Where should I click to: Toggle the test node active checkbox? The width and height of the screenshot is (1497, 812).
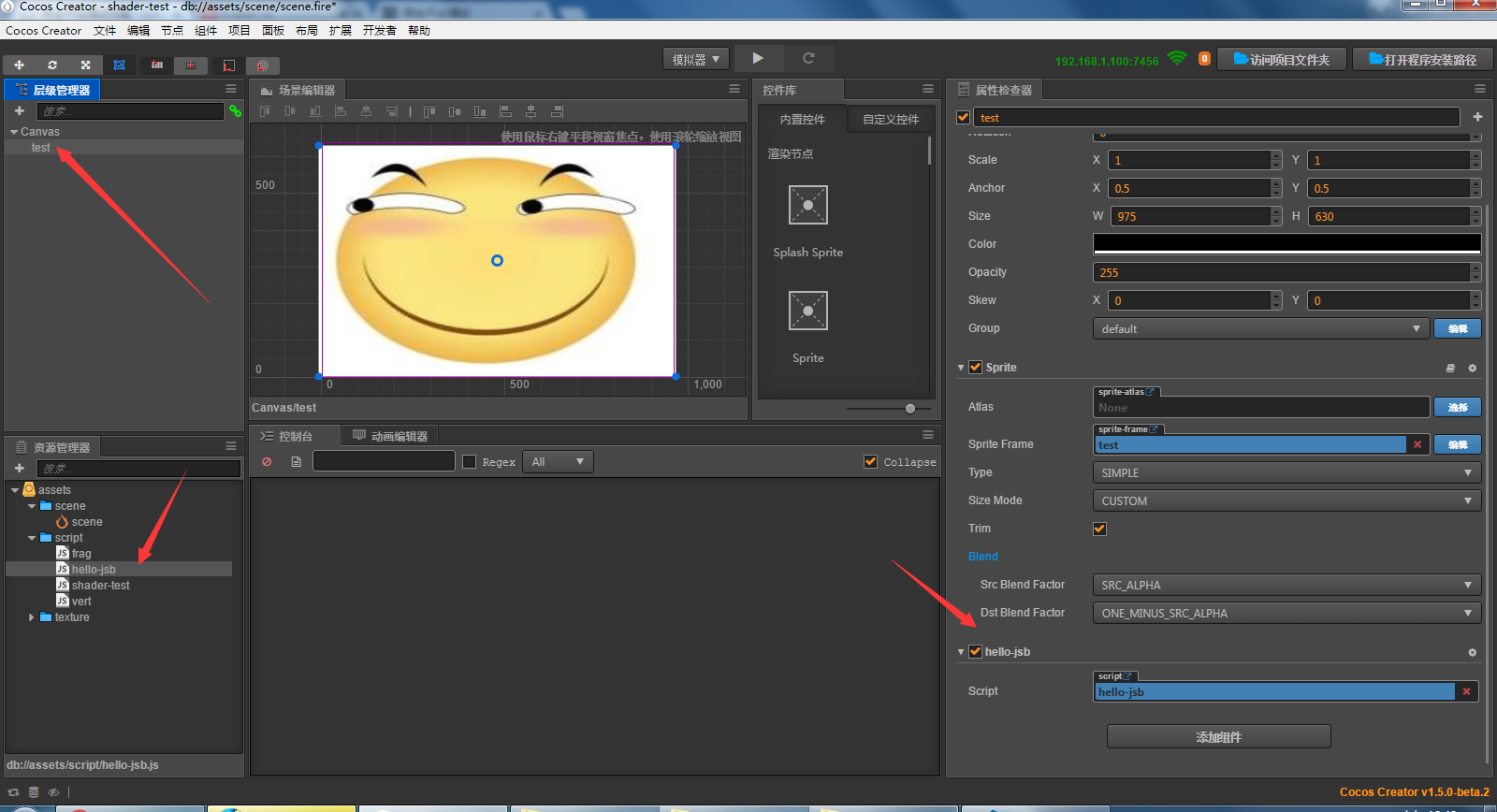pos(963,117)
